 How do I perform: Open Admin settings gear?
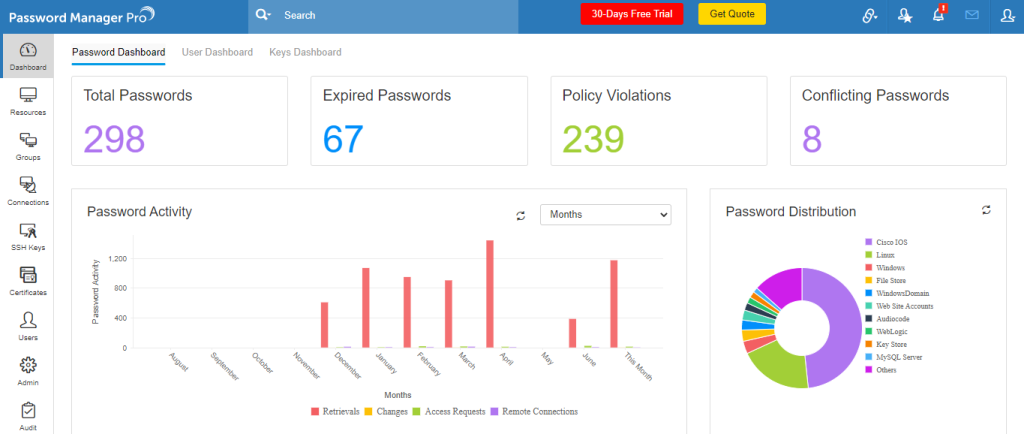click(27, 371)
